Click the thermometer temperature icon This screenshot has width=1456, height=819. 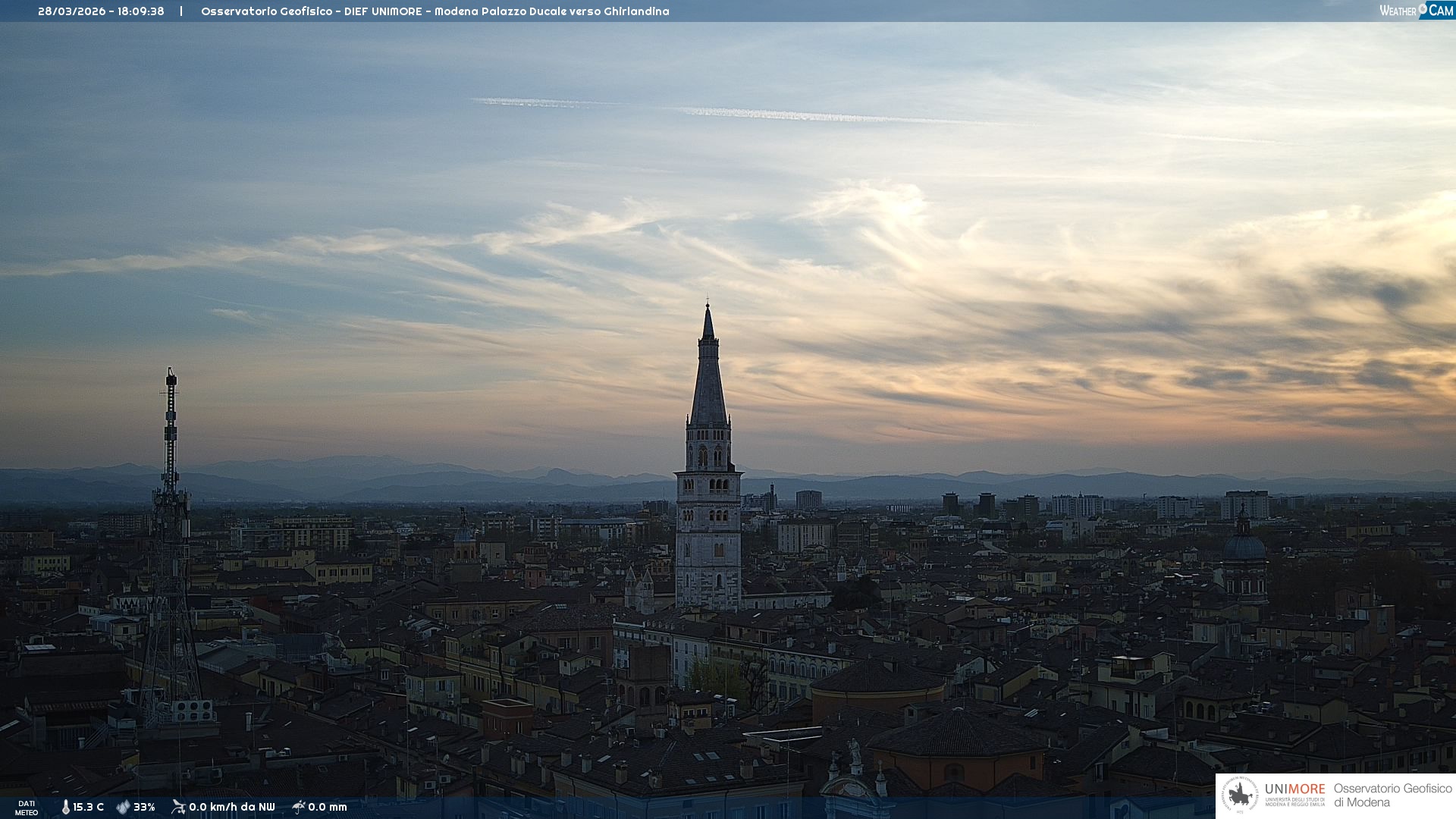tap(65, 807)
